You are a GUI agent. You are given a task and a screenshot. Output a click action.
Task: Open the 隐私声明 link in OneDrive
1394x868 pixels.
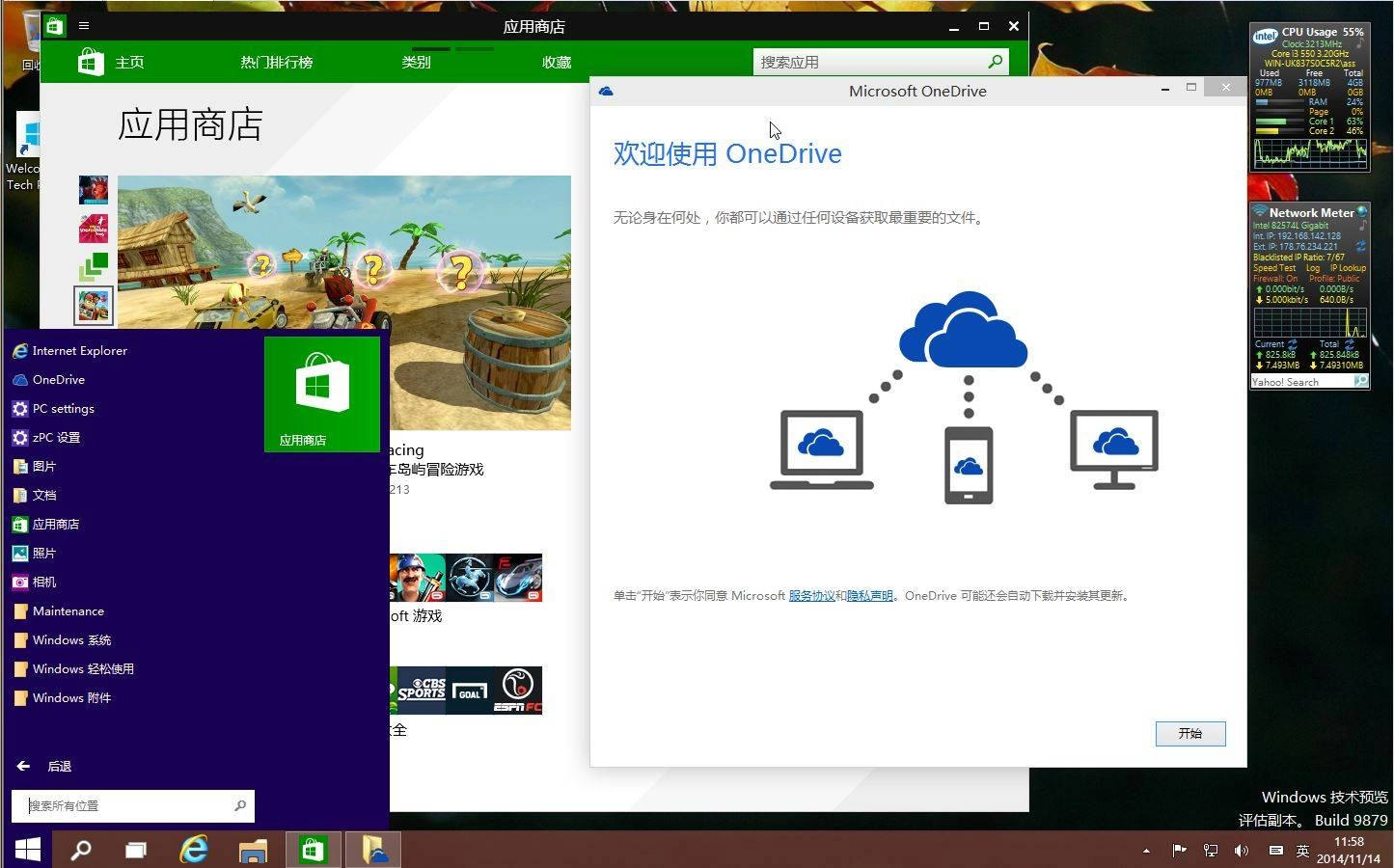(869, 596)
